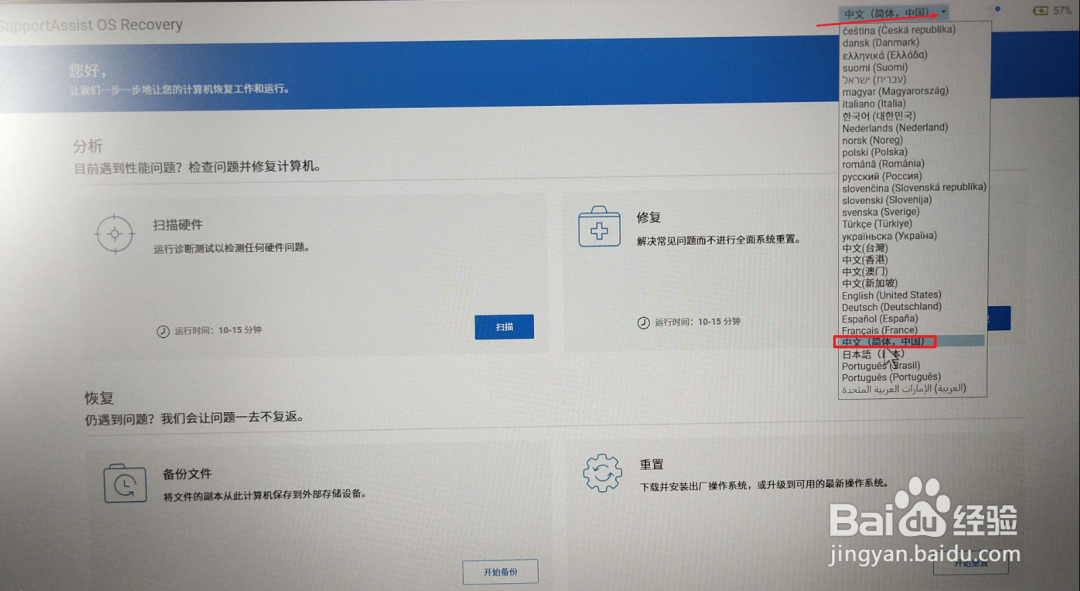Click the clock icon beside the scan run time

pos(163,331)
